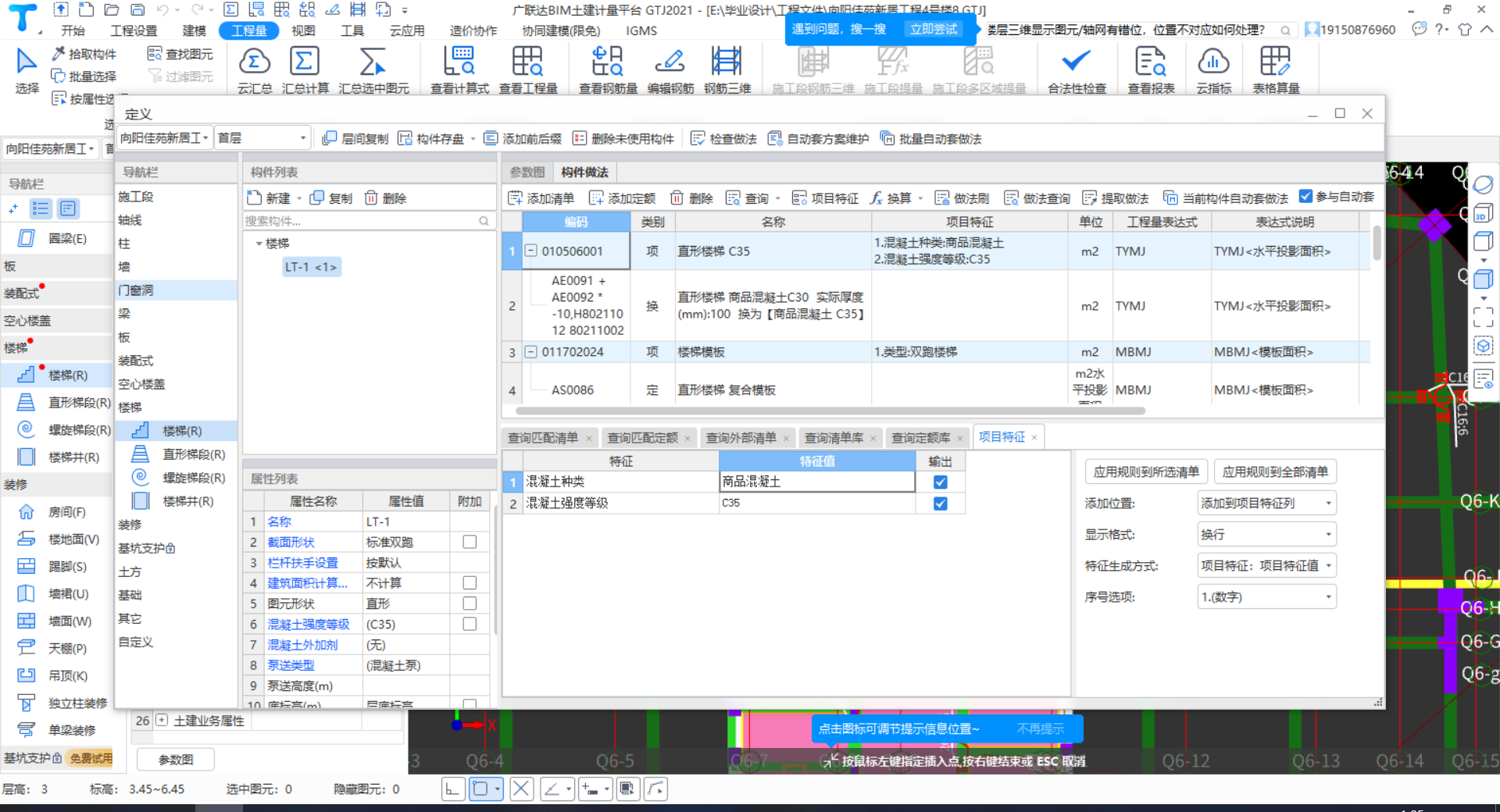Click 立即尝试 button
Screen dimensions: 1500x812
coord(934,29)
